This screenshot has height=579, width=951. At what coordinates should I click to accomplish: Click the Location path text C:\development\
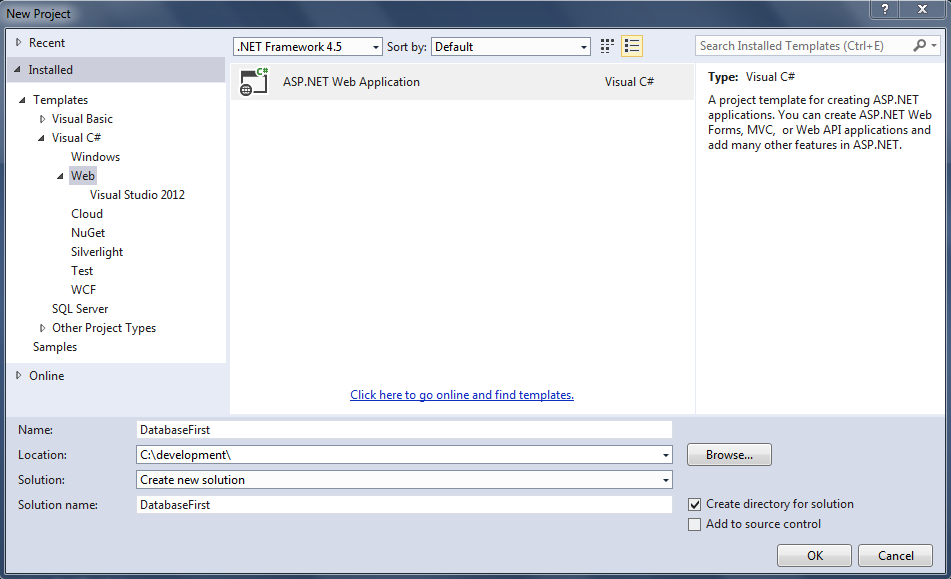[185, 455]
